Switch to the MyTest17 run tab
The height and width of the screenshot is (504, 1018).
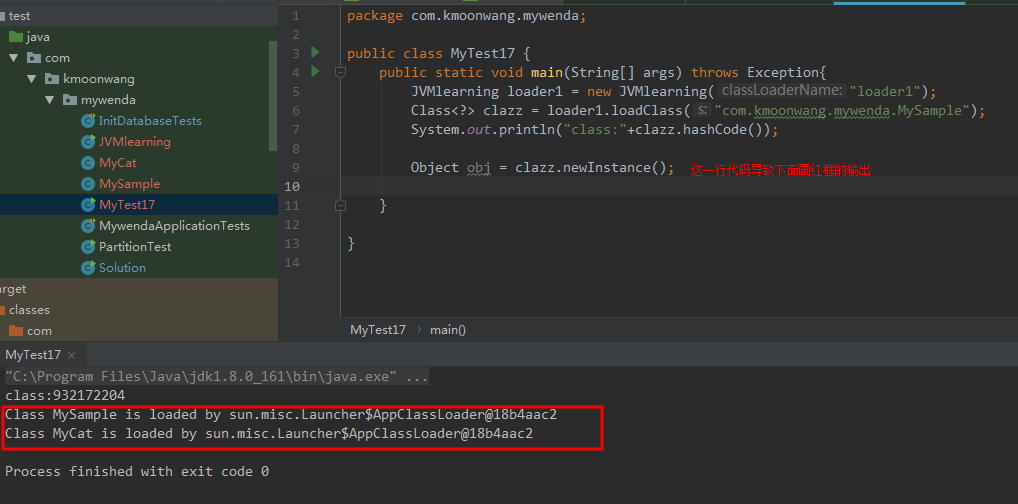pyautogui.click(x=33, y=355)
